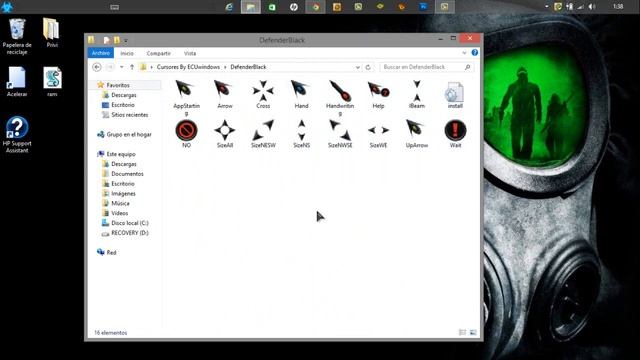The width and height of the screenshot is (640, 360).
Task: Open Explorer help question mark
Action: (x=474, y=53)
